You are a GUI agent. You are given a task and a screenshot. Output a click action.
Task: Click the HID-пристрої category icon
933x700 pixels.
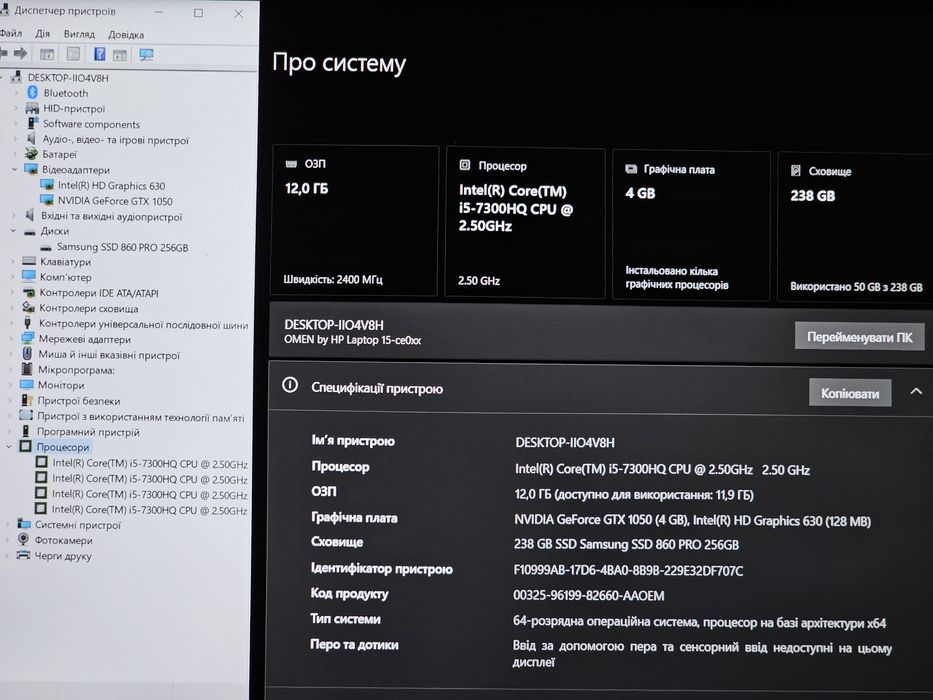[x=32, y=108]
